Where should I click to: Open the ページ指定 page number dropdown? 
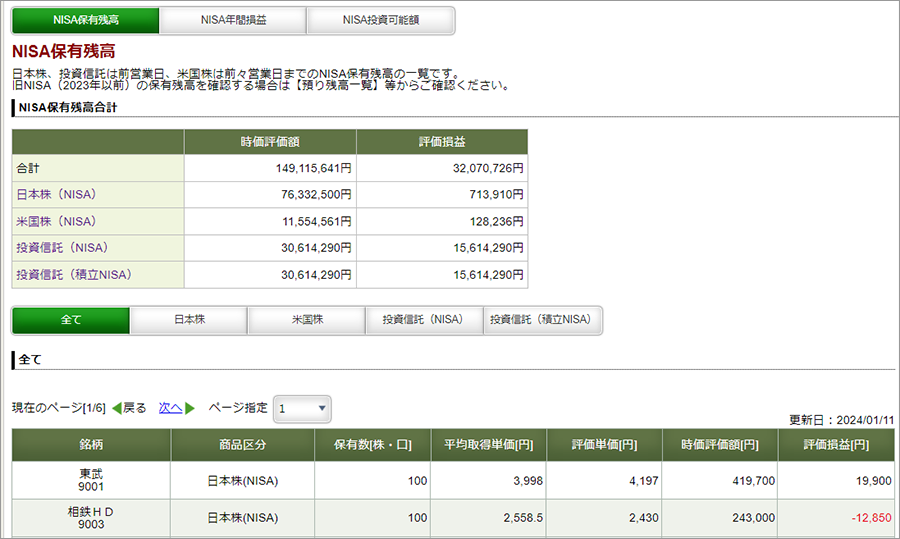pos(302,409)
